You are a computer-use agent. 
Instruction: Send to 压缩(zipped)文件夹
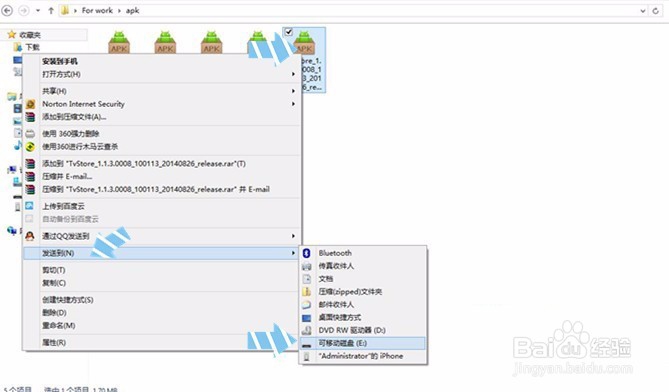pos(363,292)
